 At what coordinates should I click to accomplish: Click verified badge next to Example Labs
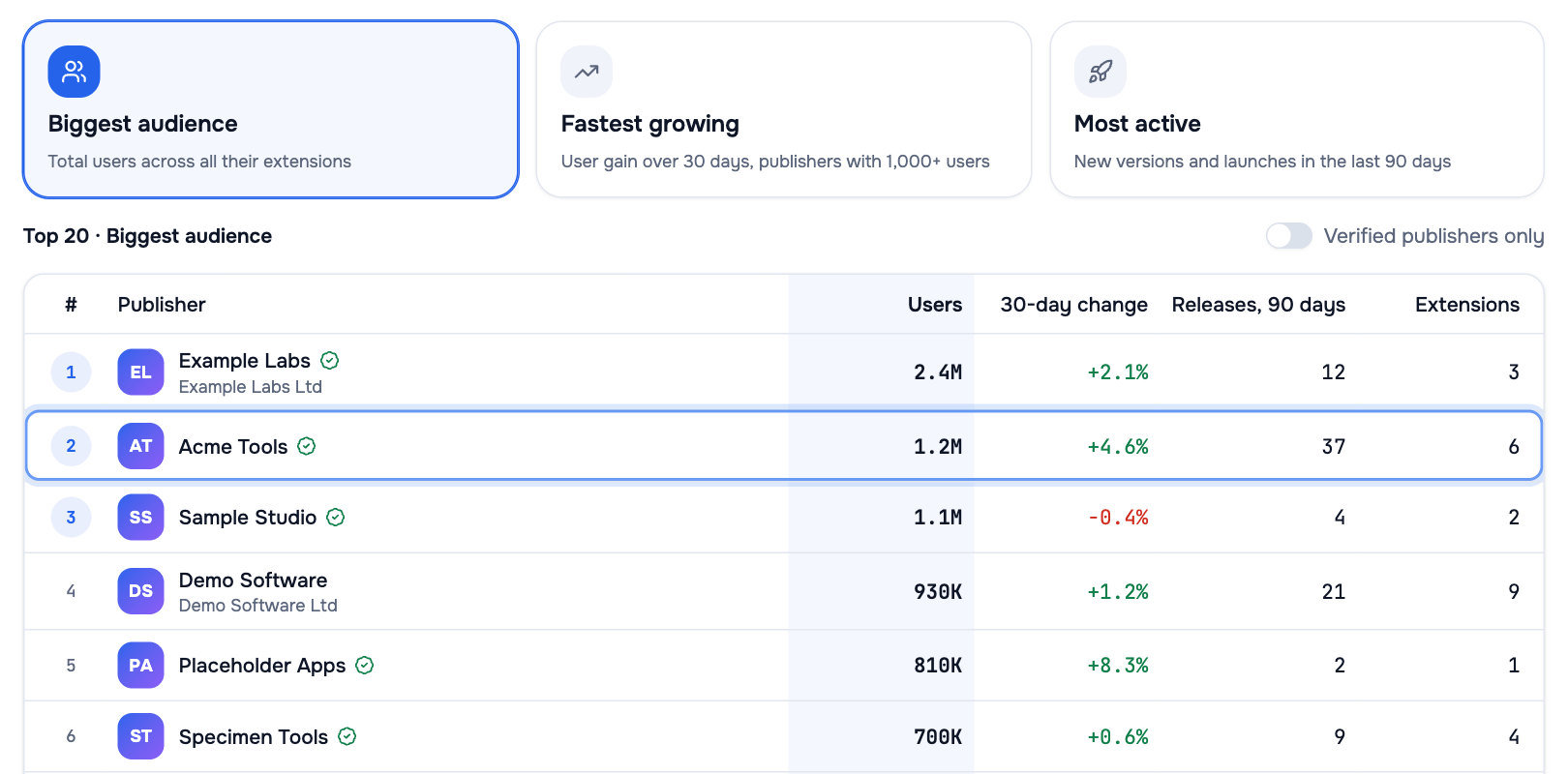pos(330,360)
